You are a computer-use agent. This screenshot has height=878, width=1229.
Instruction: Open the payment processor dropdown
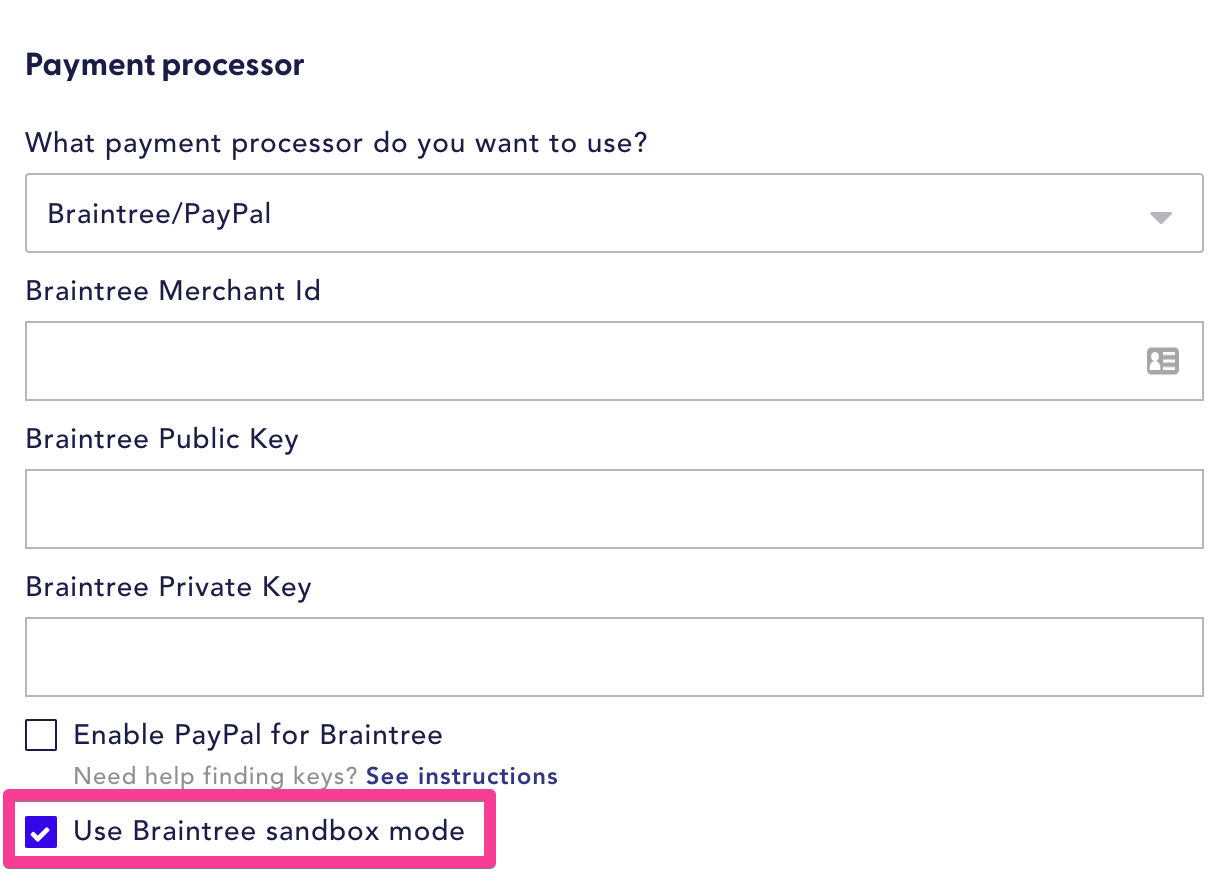coord(614,213)
